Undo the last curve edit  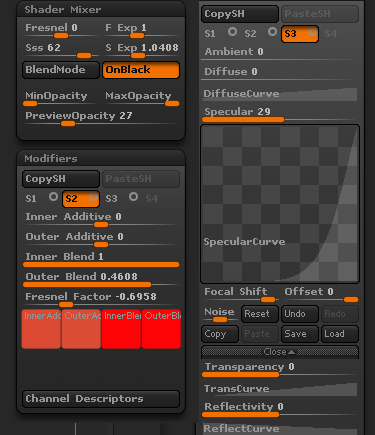[300, 314]
